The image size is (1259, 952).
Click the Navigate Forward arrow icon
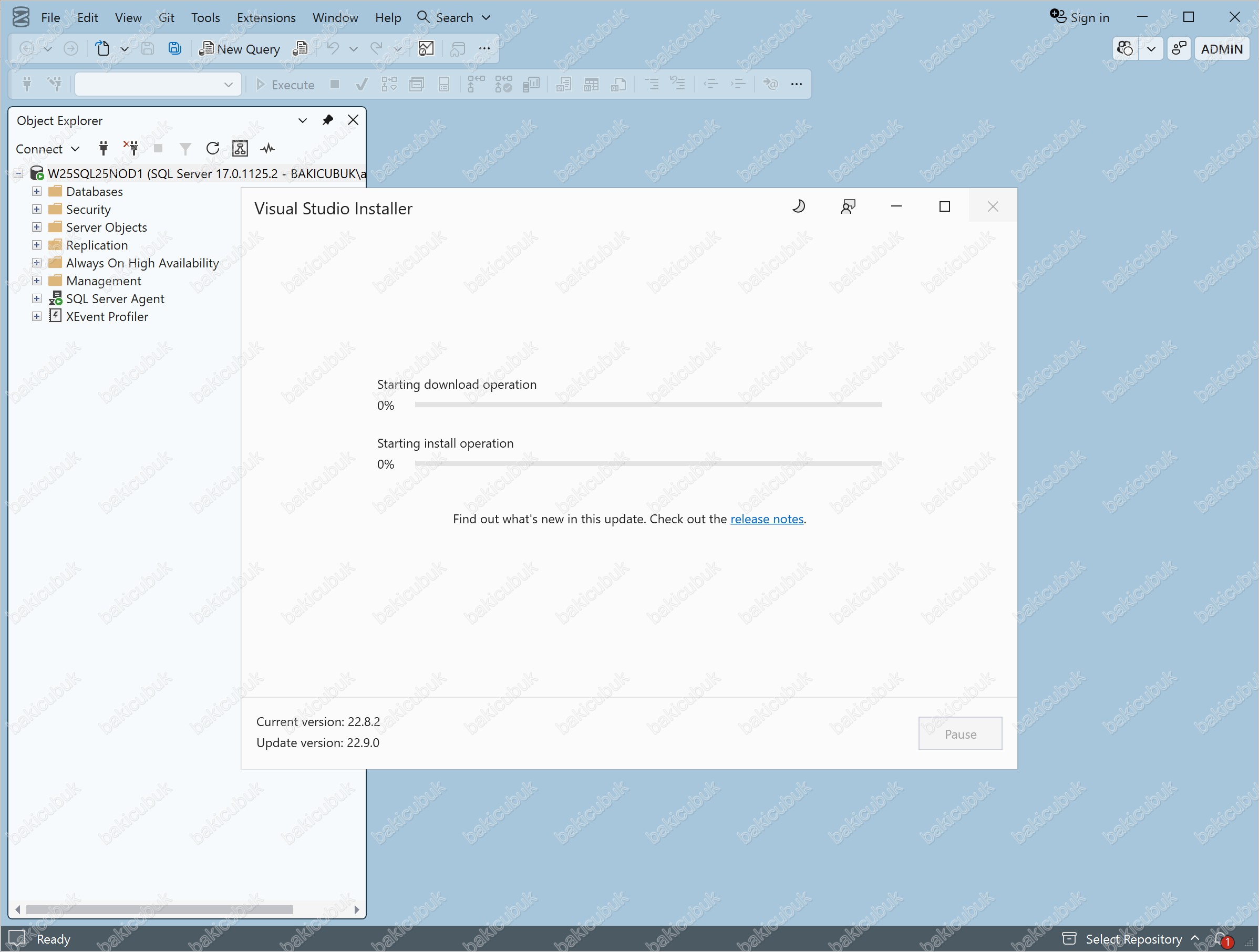pos(70,48)
